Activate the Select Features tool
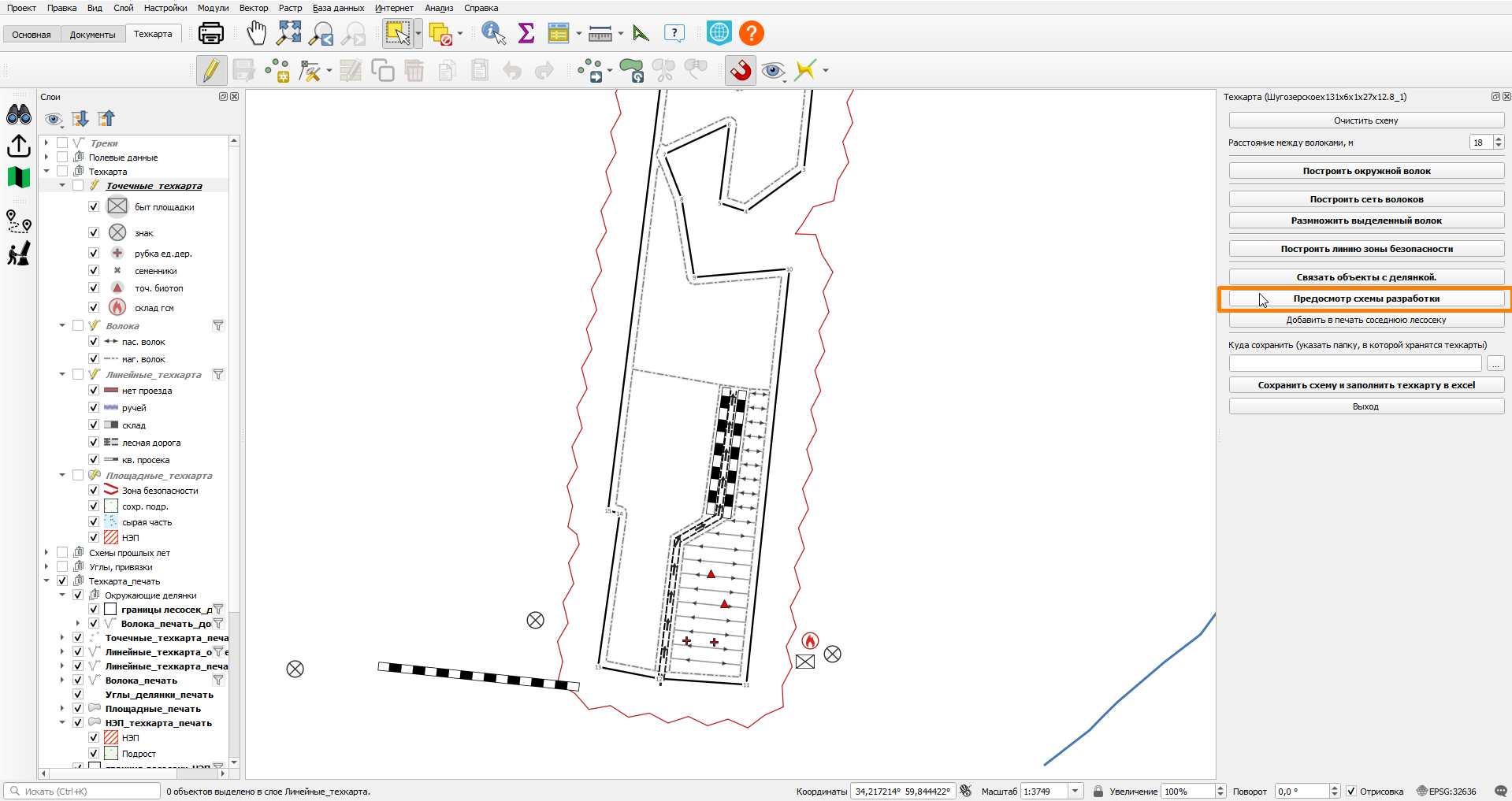 coord(397,33)
